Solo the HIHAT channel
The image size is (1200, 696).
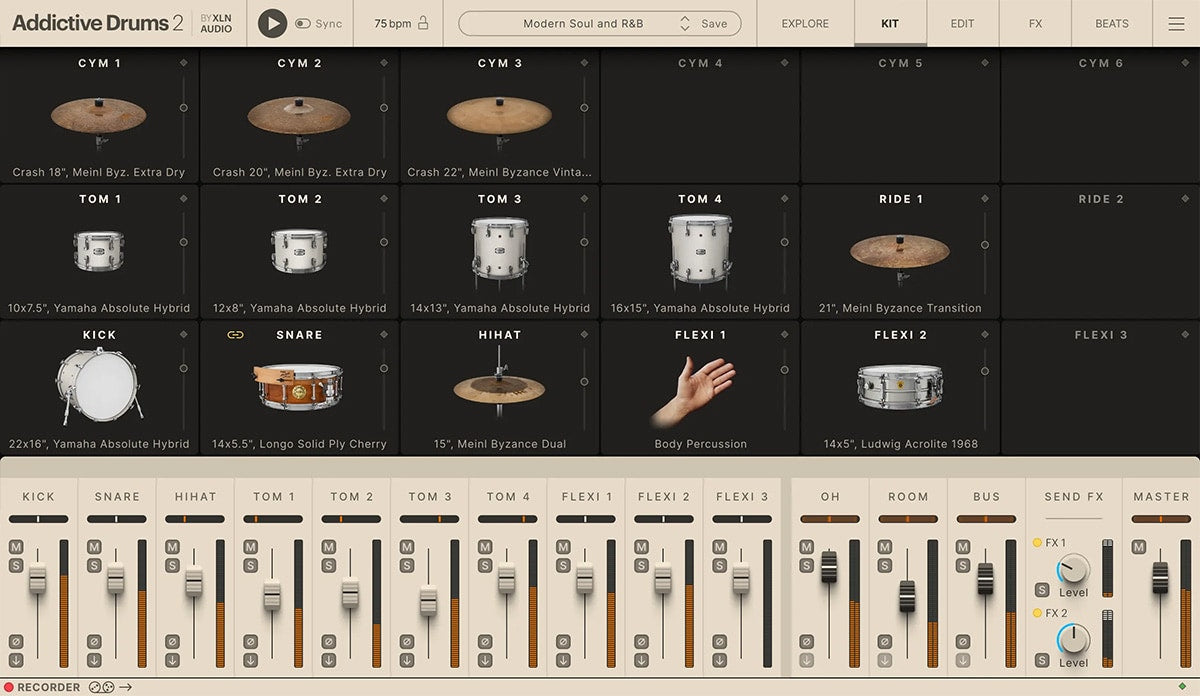tap(172, 565)
